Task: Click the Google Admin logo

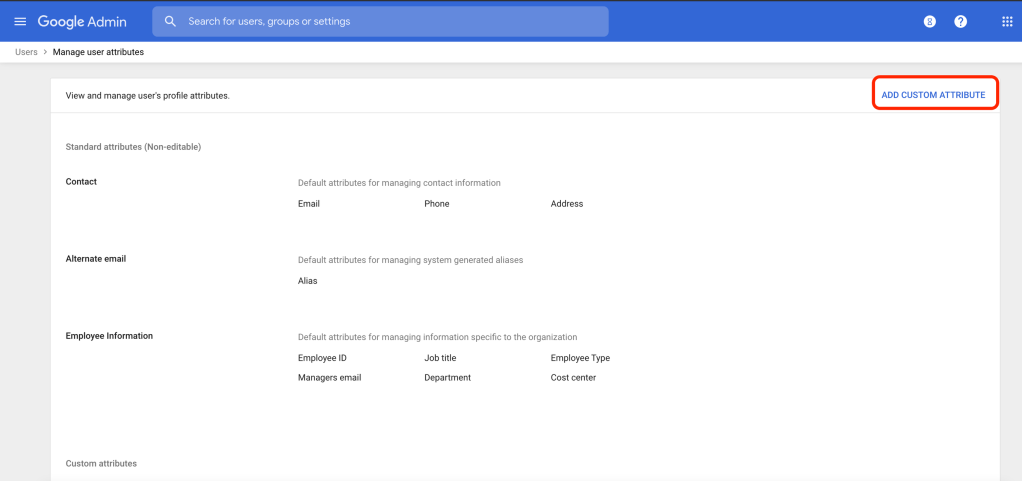Action: (88, 21)
